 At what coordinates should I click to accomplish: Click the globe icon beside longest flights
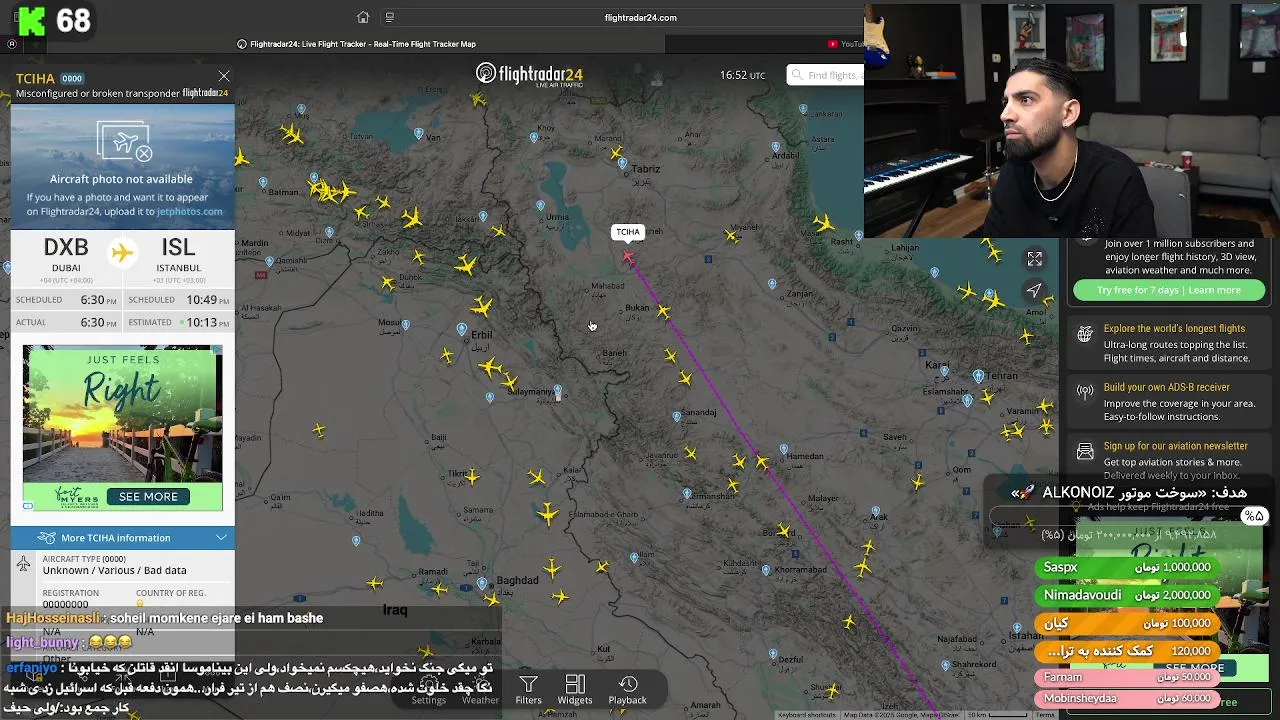tap(1085, 335)
